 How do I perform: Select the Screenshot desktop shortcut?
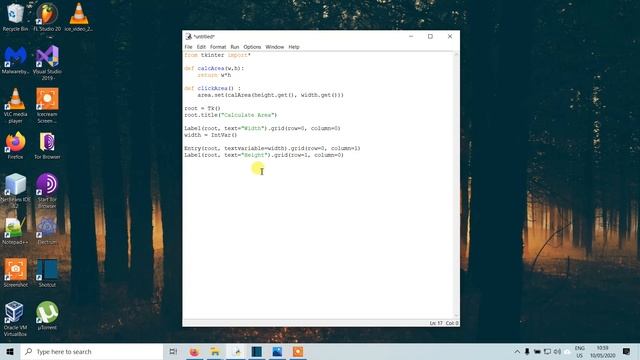(x=15, y=273)
